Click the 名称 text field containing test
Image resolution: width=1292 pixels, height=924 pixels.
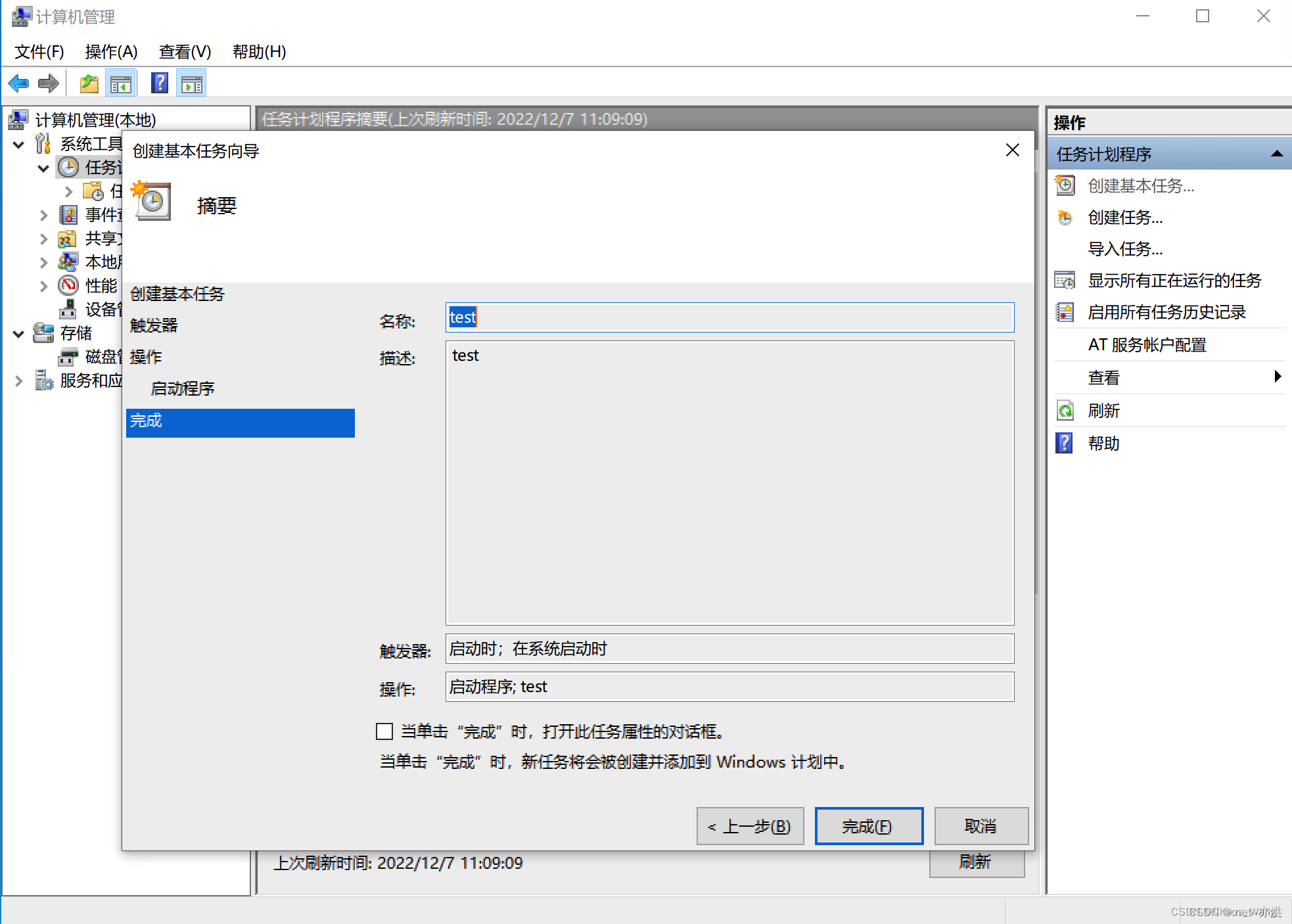coord(729,317)
